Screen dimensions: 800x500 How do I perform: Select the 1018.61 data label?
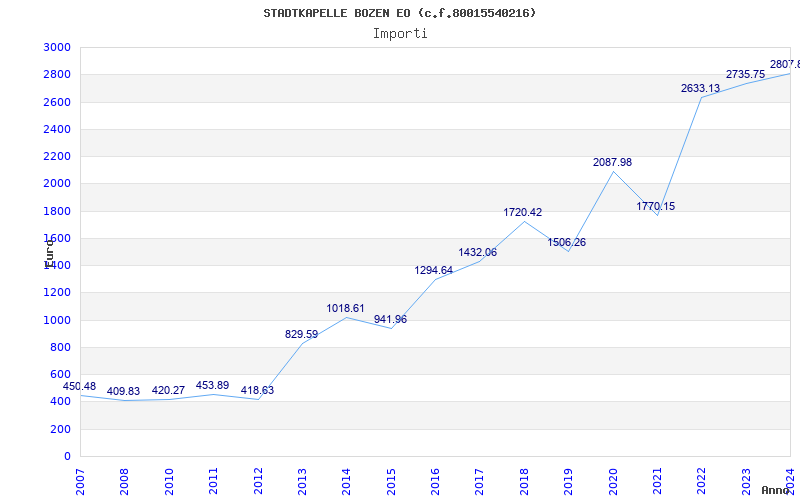pos(345,308)
